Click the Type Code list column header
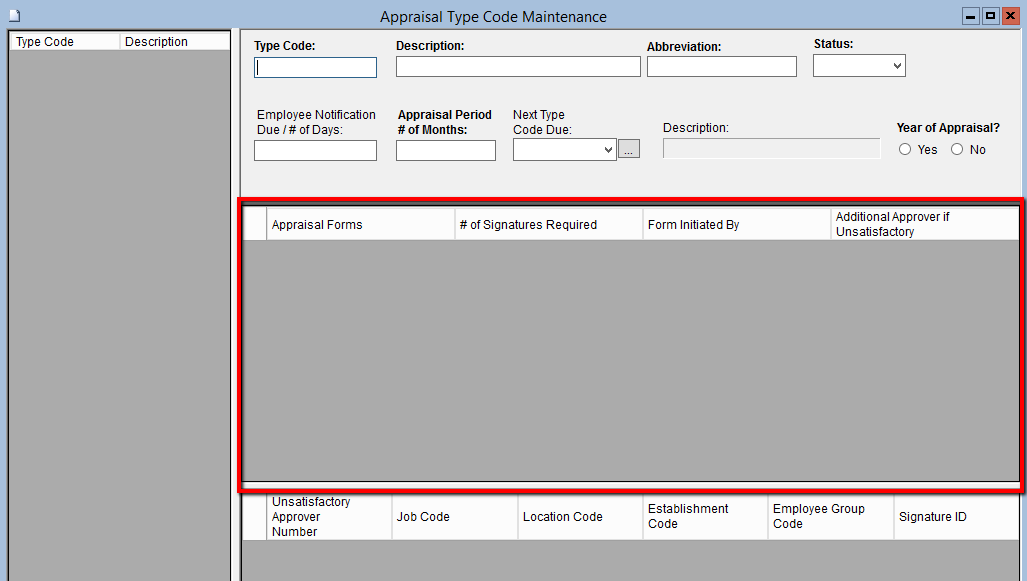 (x=64, y=42)
